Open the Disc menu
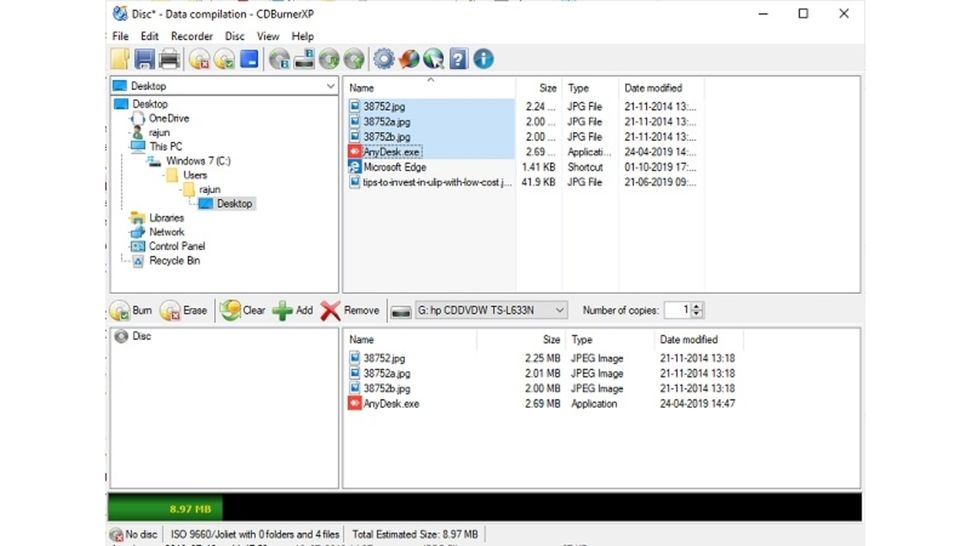Viewport: 970px width, 546px height. click(234, 36)
